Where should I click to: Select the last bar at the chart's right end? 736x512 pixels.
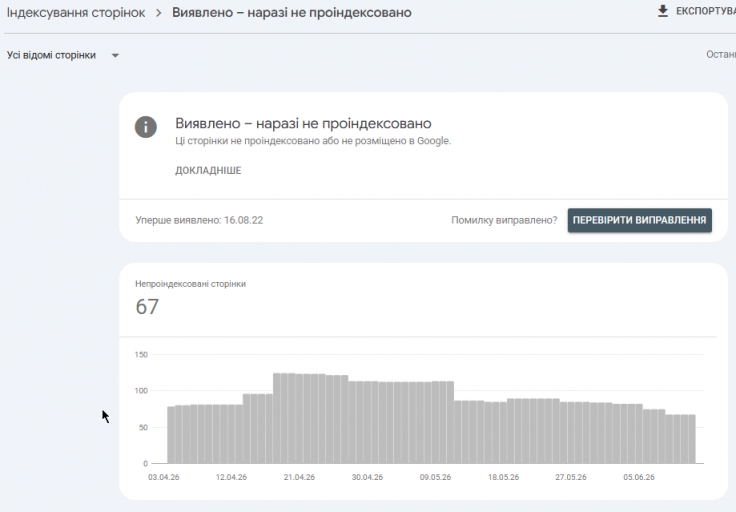(x=692, y=439)
